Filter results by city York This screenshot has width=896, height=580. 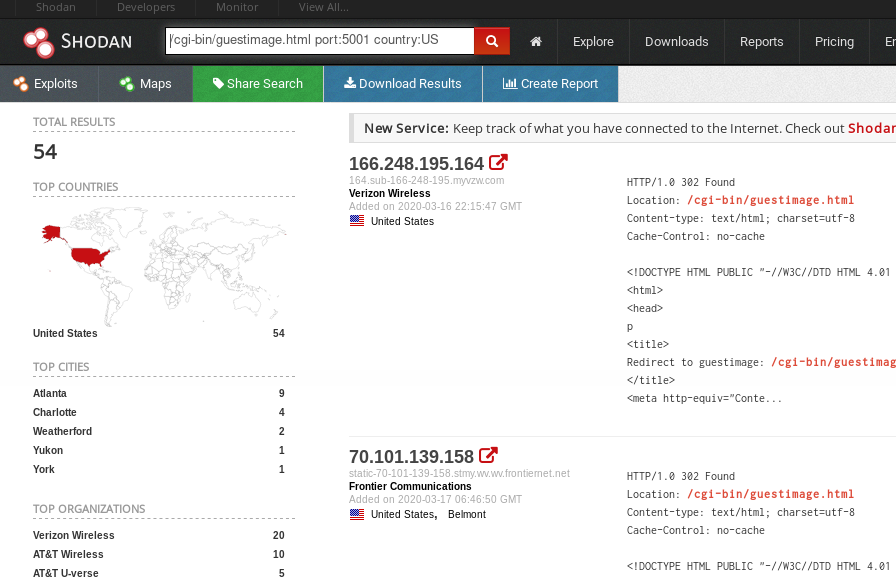[44, 469]
